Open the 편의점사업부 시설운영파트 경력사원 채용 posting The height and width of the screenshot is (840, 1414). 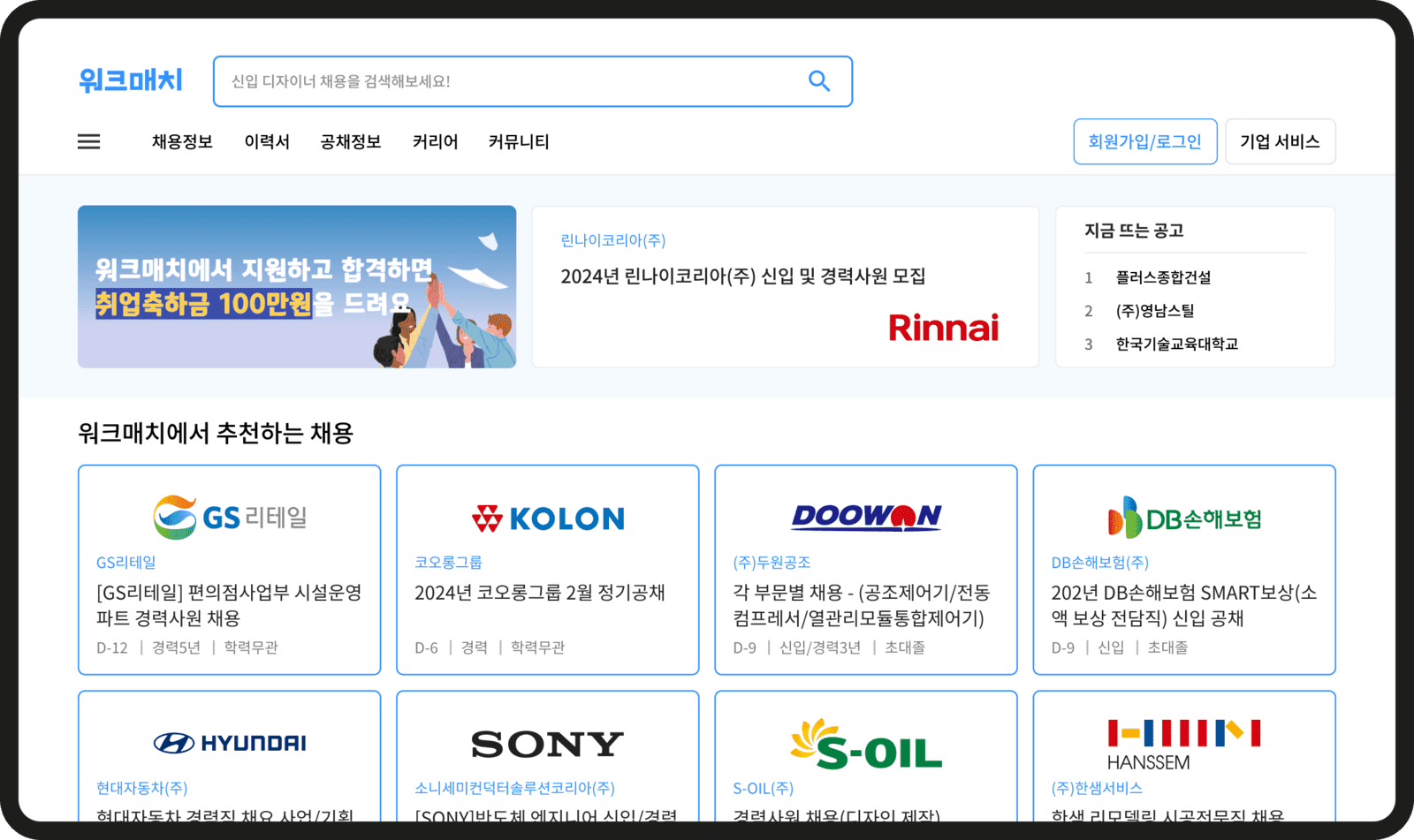pyautogui.click(x=229, y=605)
